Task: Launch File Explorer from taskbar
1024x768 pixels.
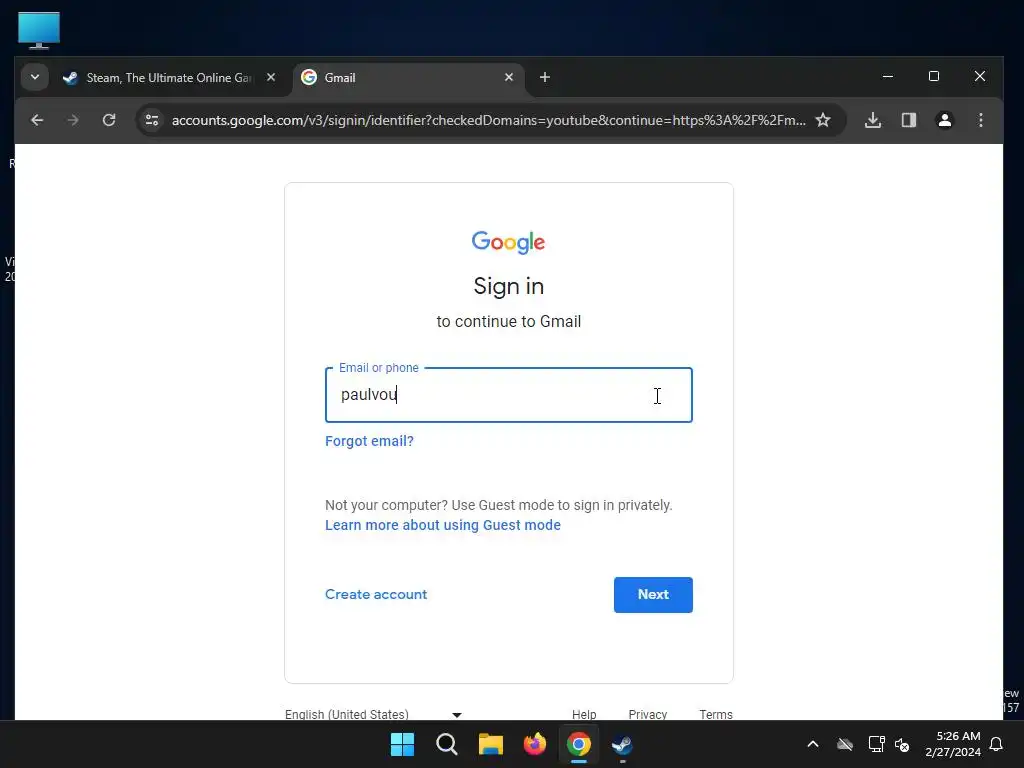Action: (x=490, y=744)
